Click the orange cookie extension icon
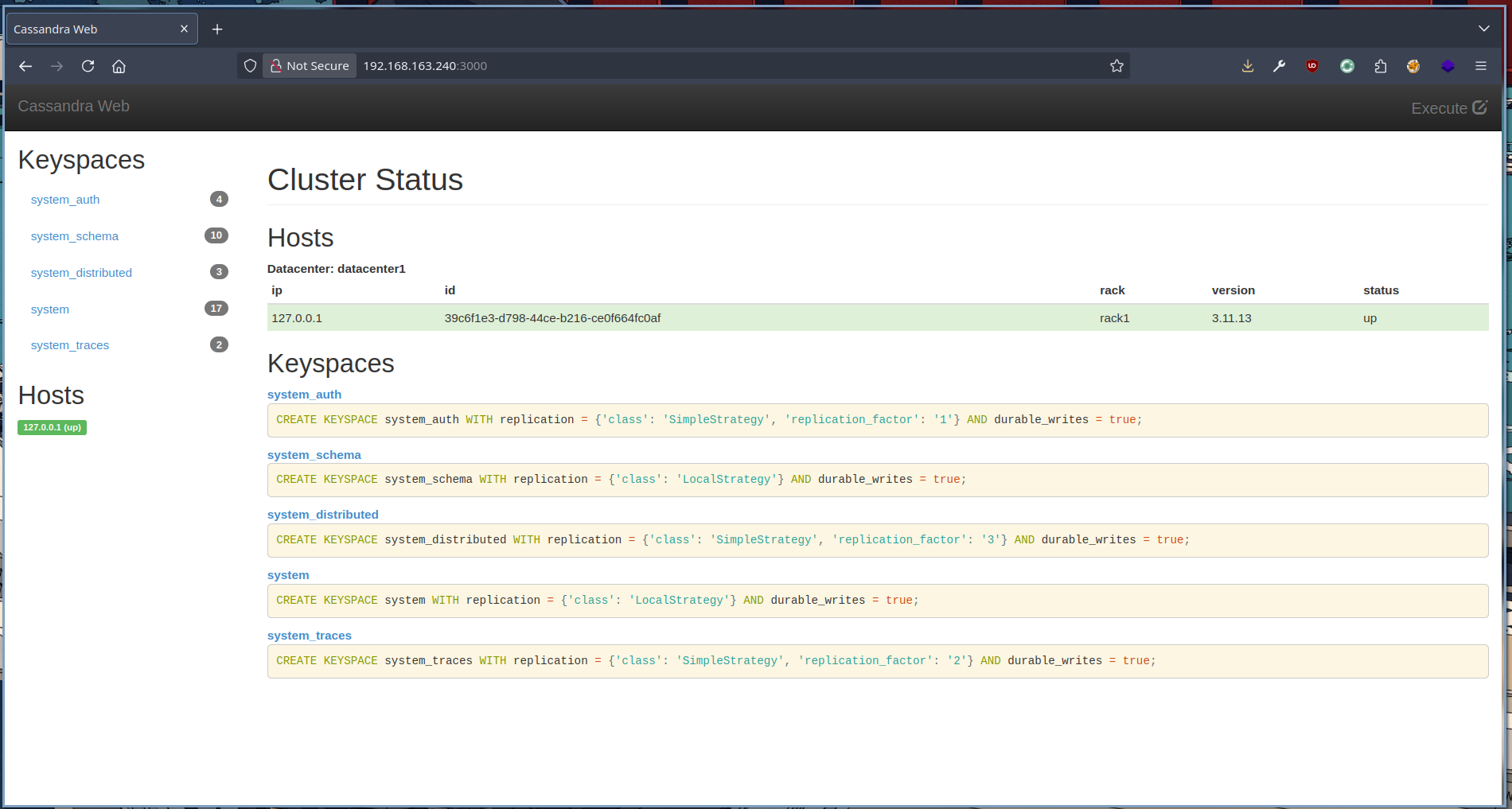 pyautogui.click(x=1413, y=66)
